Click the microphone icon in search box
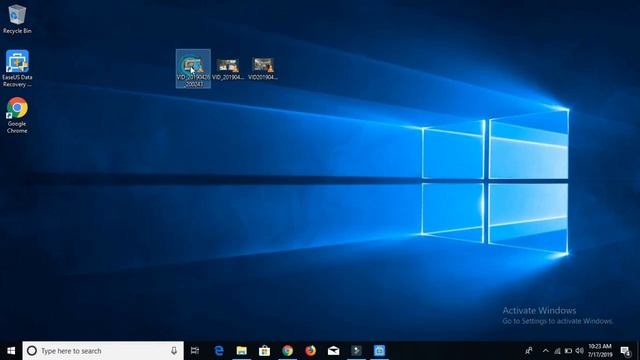The width and height of the screenshot is (640, 360). pos(174,351)
